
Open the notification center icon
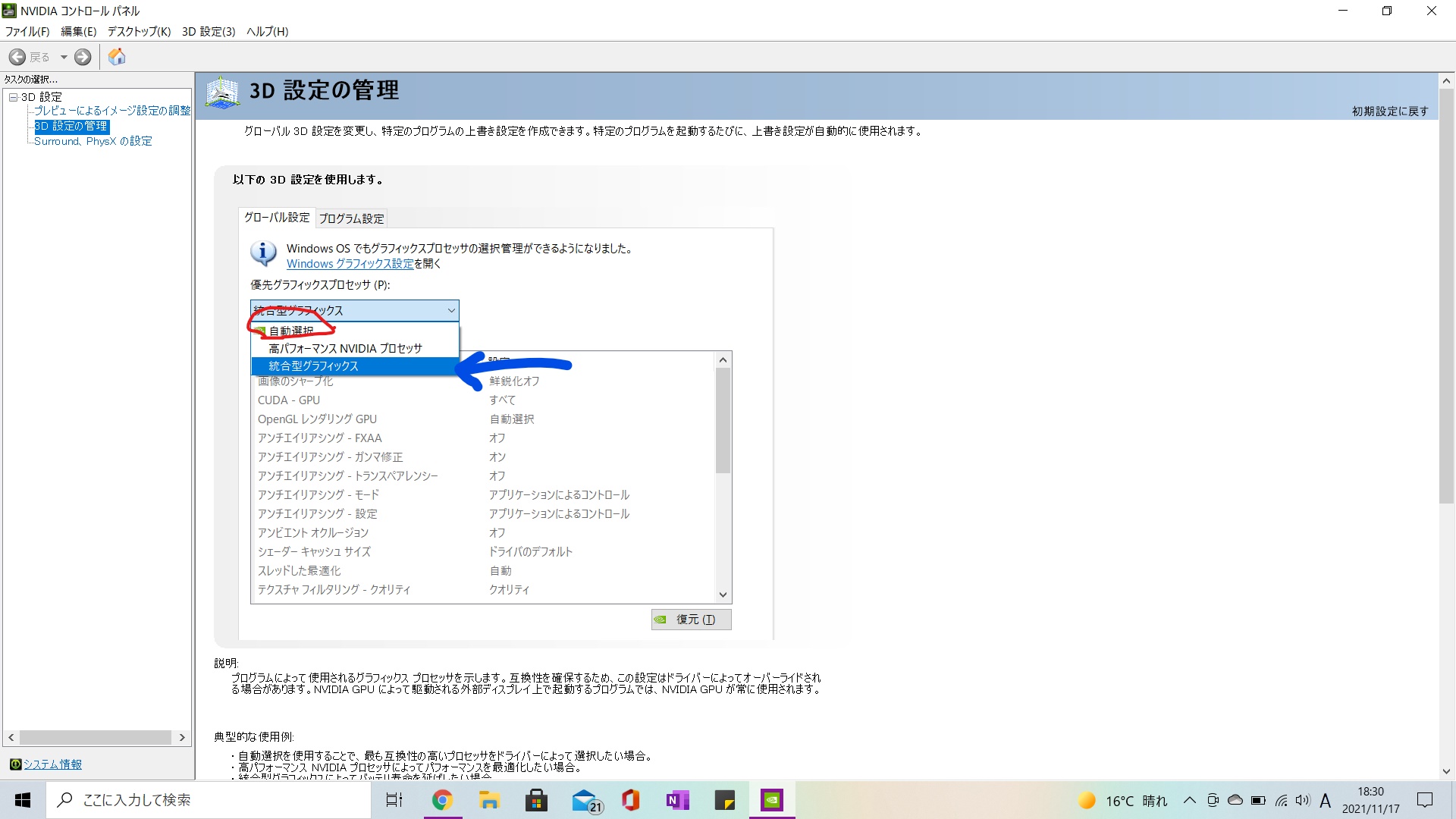1425,800
